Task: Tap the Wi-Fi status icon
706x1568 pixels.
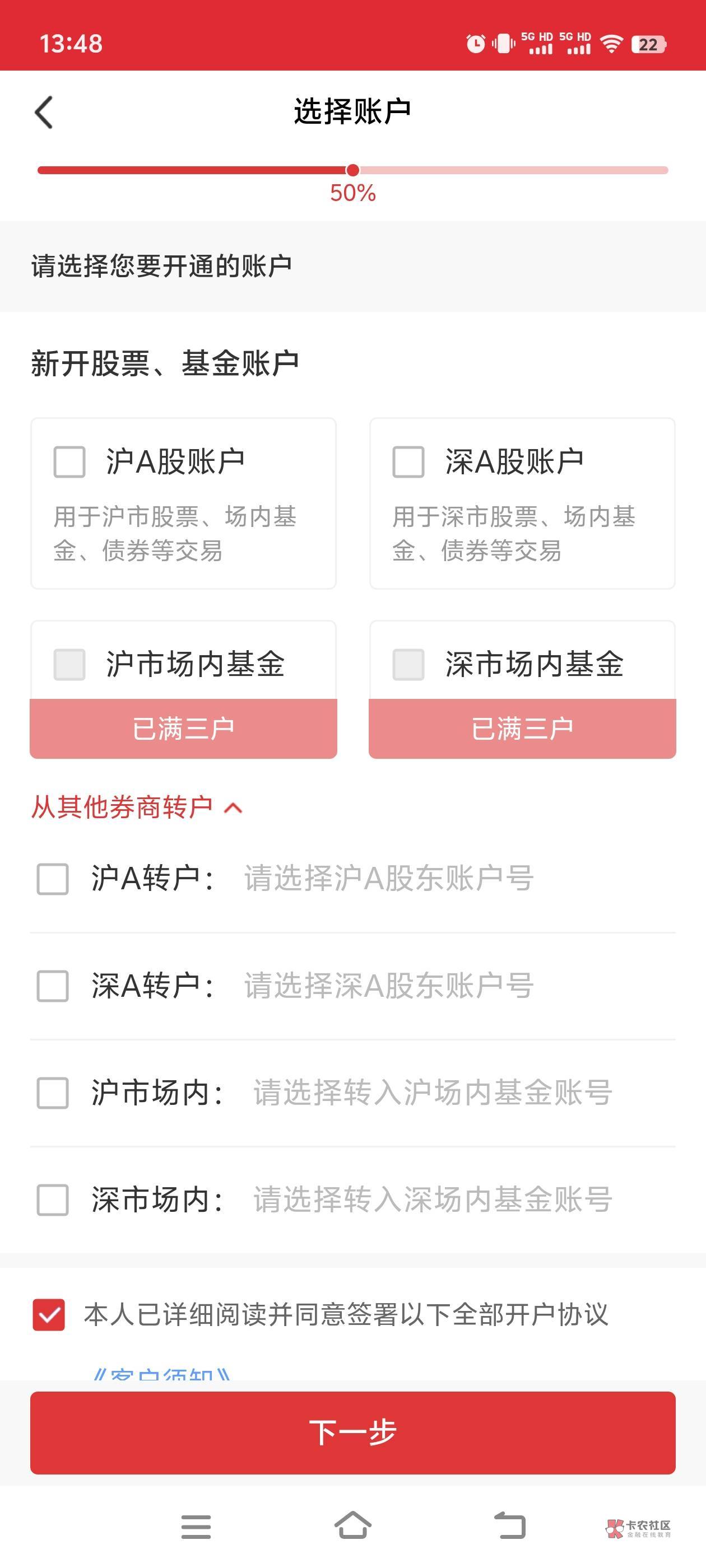Action: tap(611, 44)
